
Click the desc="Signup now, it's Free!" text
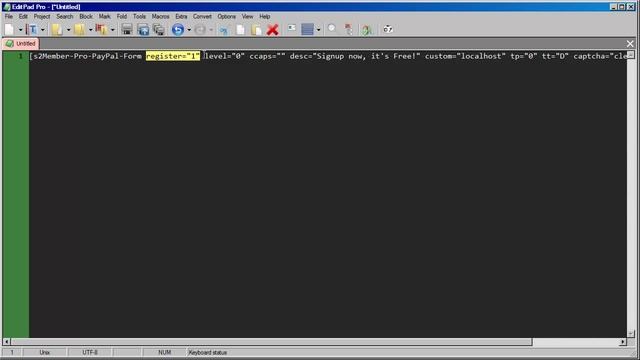[x=355, y=56]
